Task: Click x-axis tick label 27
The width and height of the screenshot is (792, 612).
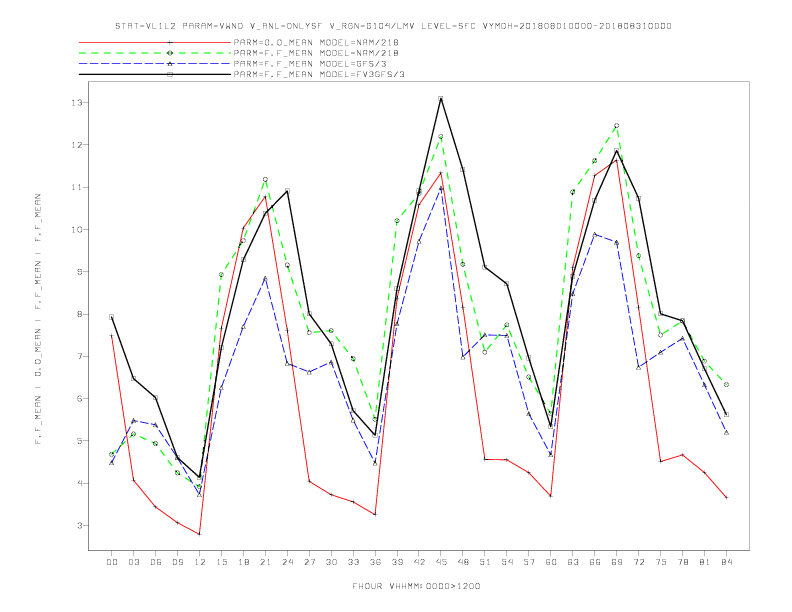Action: [x=309, y=562]
